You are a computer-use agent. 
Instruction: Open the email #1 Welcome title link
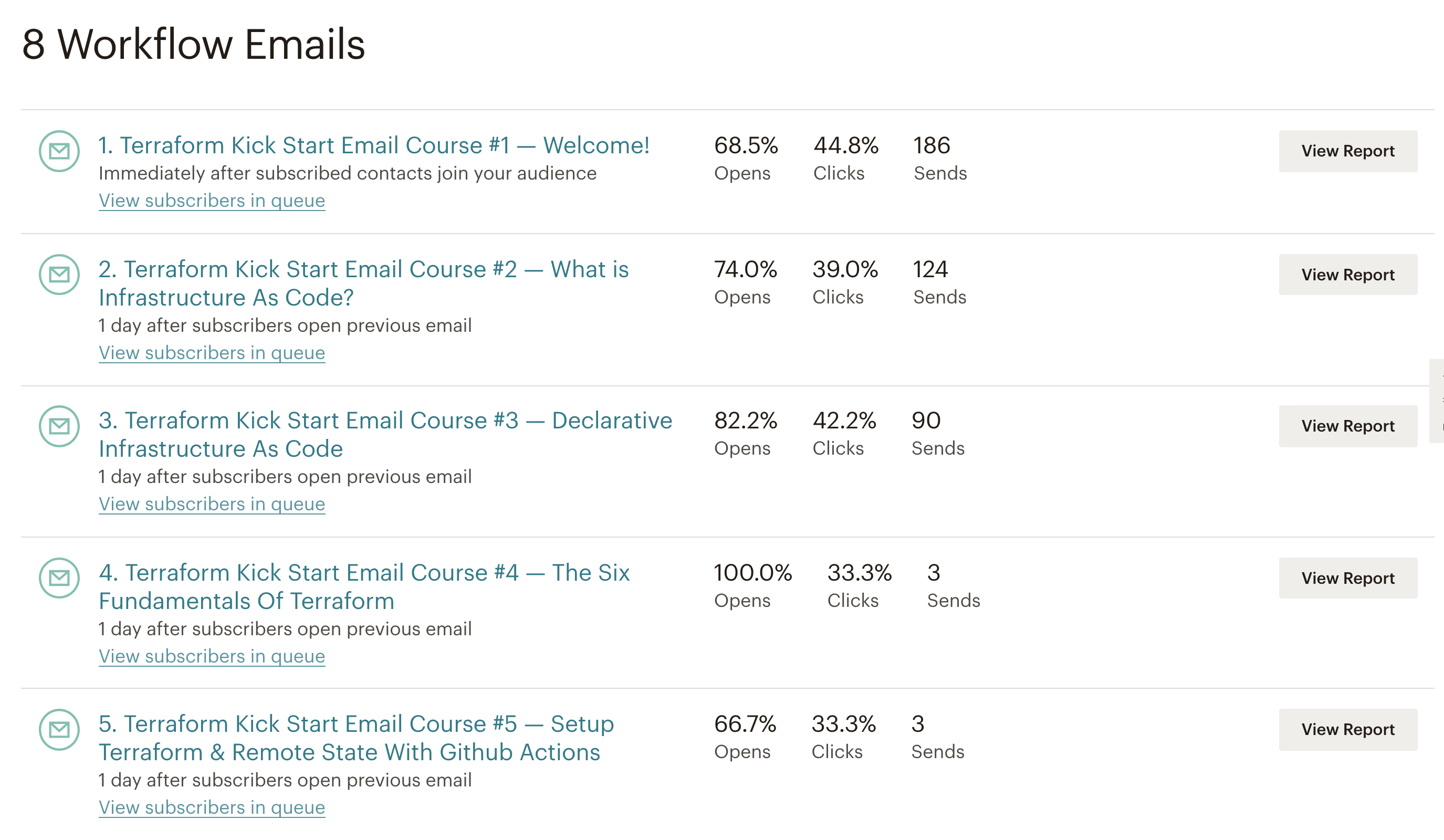[x=374, y=145]
